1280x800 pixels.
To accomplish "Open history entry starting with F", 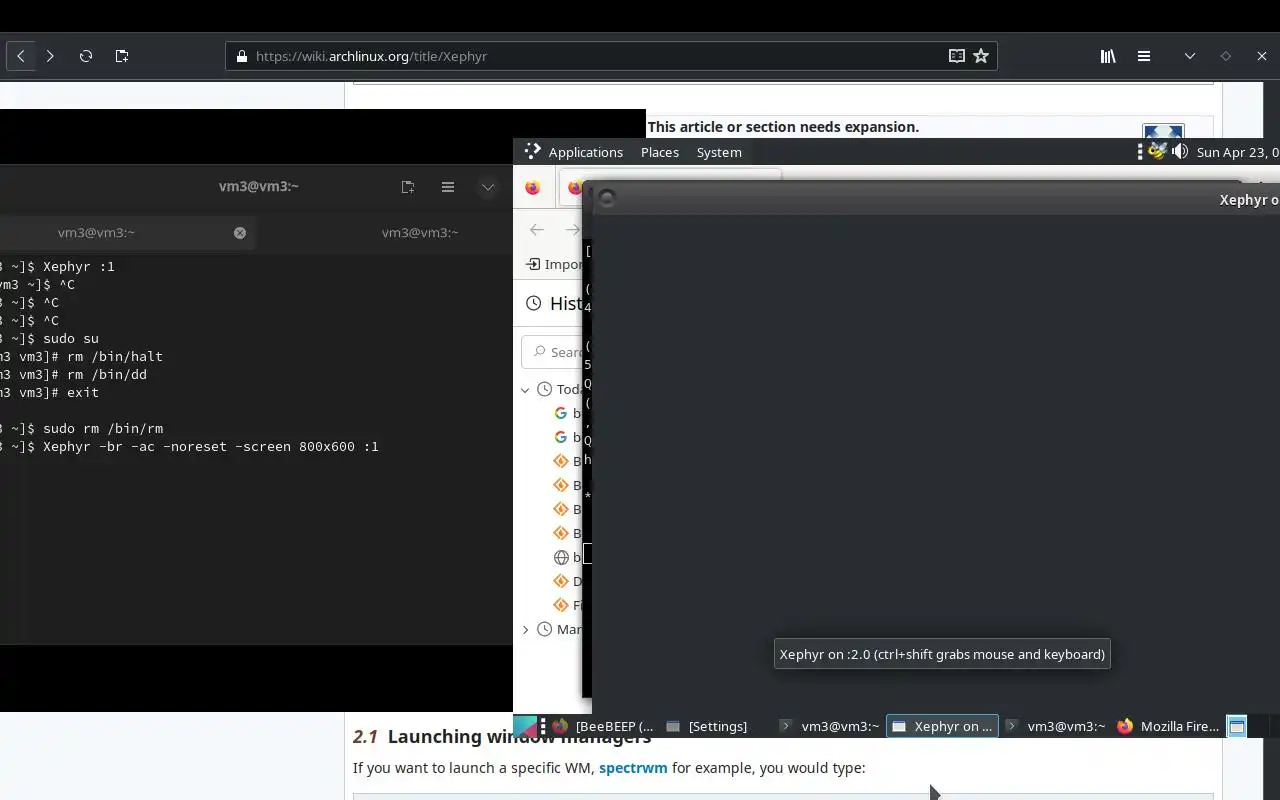I will click(567, 605).
